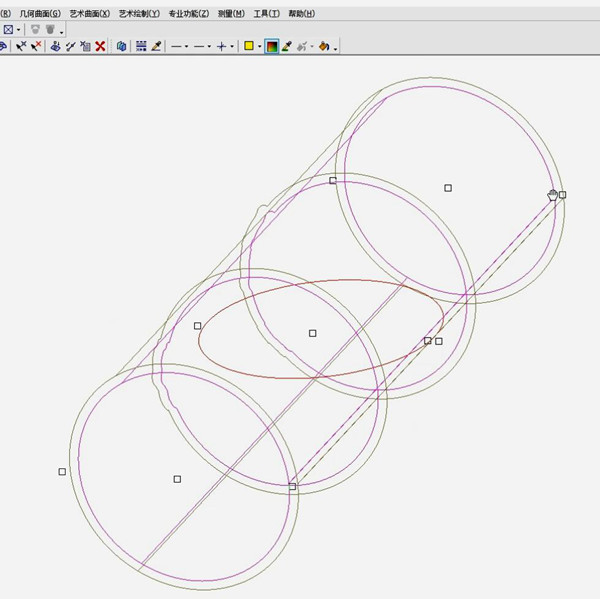Expand the plus sign tool dropdown arrow
The height and width of the screenshot is (599, 600).
pyautogui.click(x=233, y=46)
